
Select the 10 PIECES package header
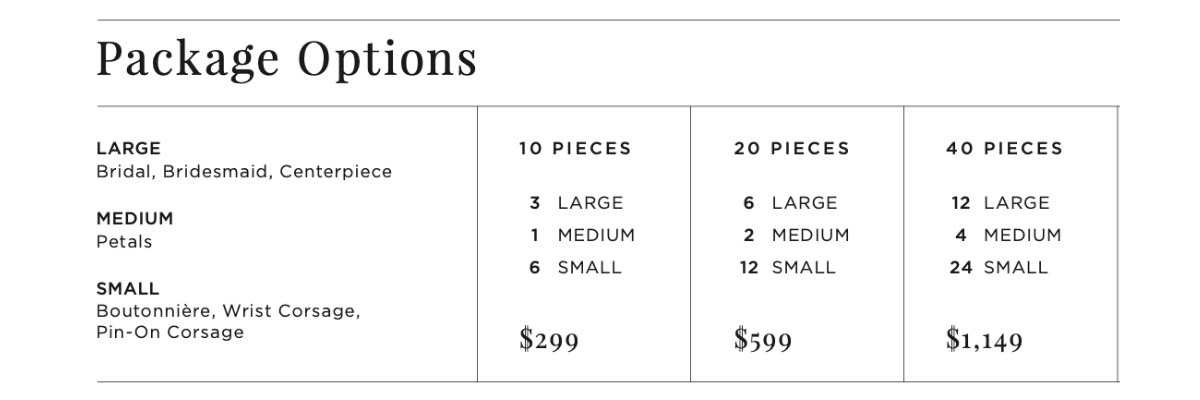point(575,149)
